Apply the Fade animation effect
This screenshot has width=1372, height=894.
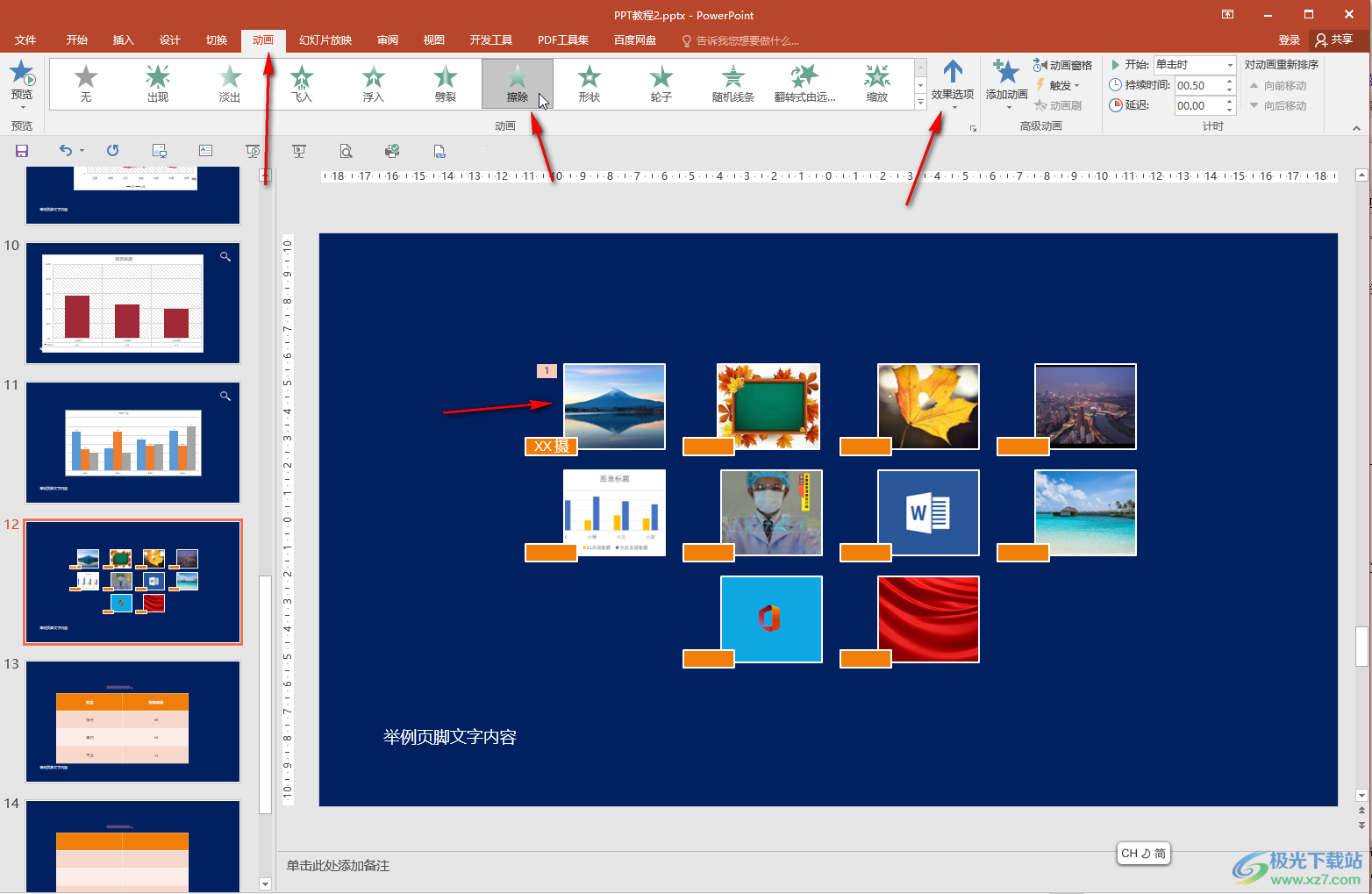pyautogui.click(x=230, y=84)
